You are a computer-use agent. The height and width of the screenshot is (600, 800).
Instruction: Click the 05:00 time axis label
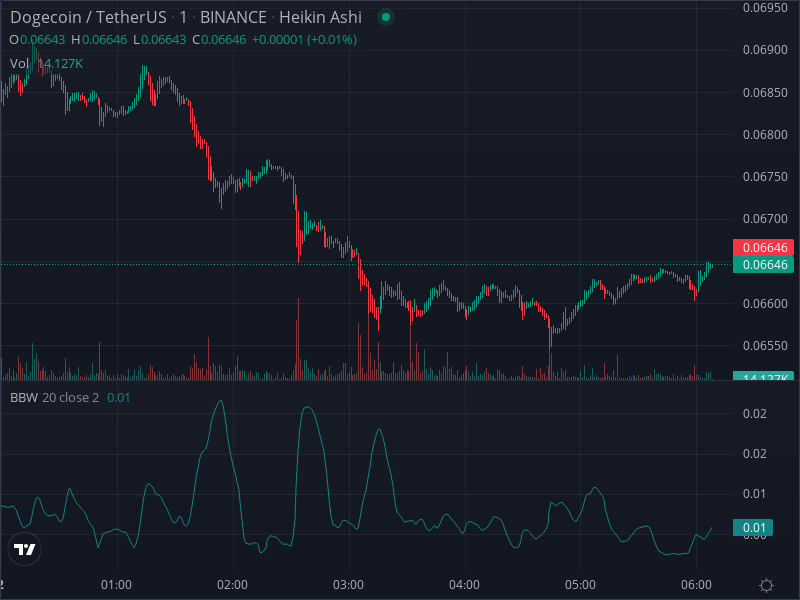(x=580, y=585)
